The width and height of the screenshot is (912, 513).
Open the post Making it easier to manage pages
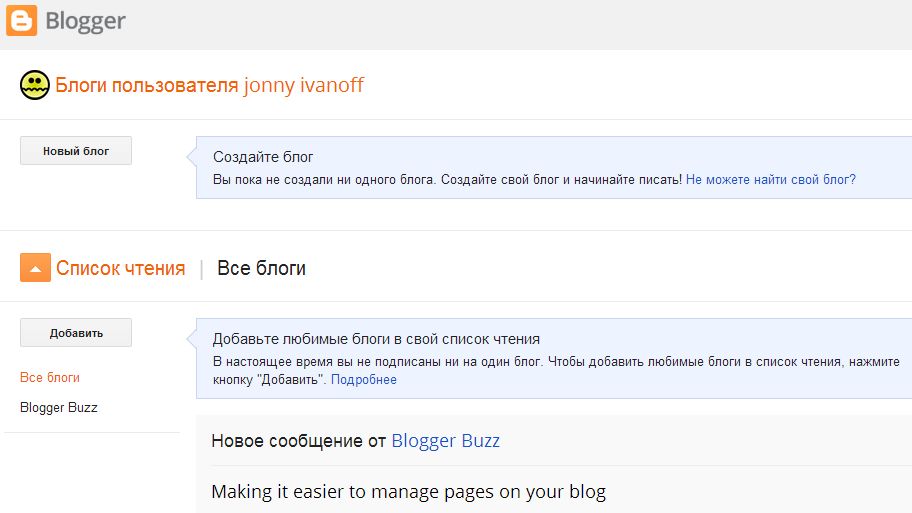[x=408, y=492]
